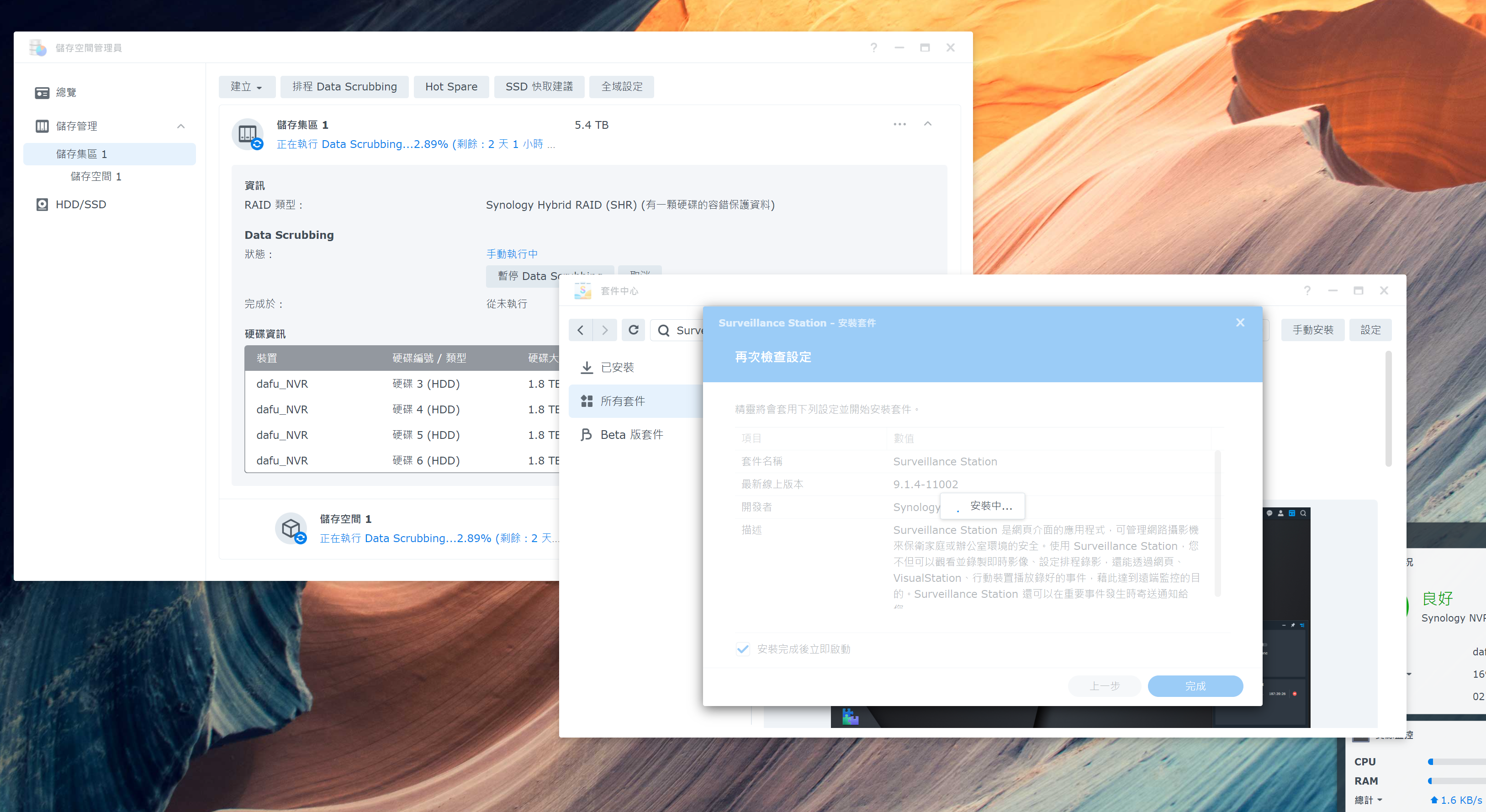Open Package Center 設定 settings

pos(1370,330)
